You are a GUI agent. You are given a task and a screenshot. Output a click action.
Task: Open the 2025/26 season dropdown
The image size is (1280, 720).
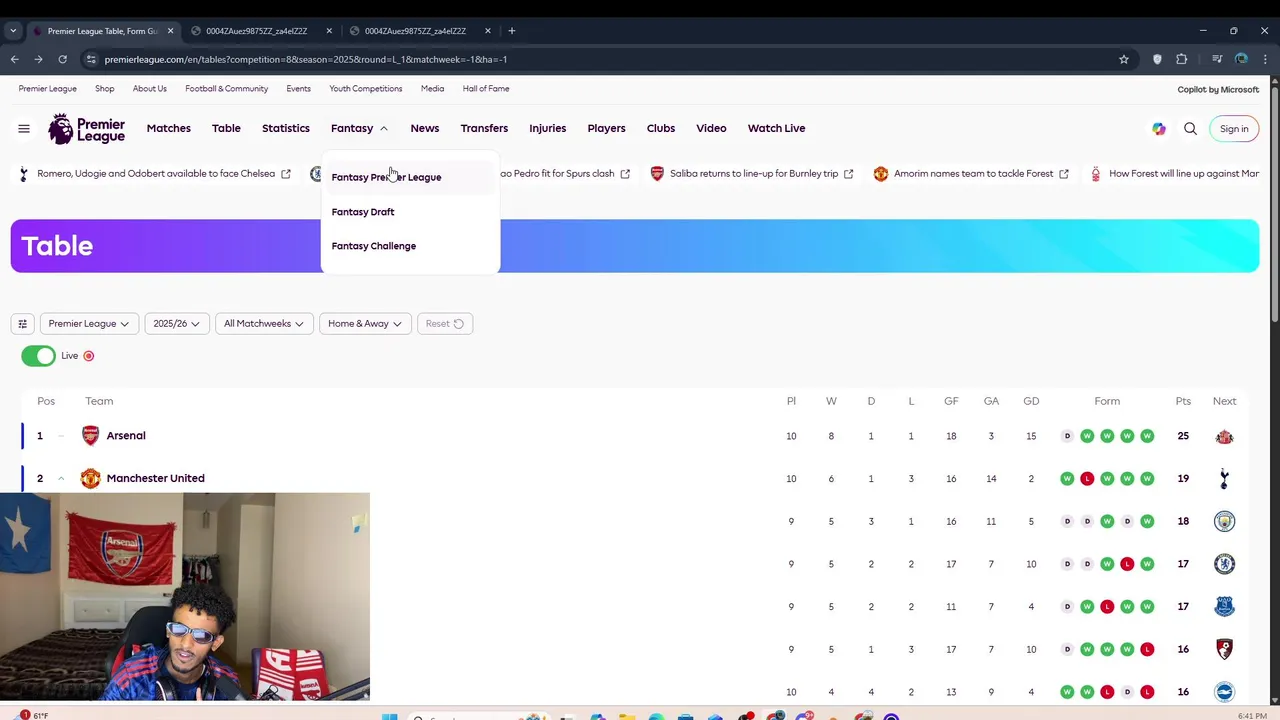coord(176,323)
